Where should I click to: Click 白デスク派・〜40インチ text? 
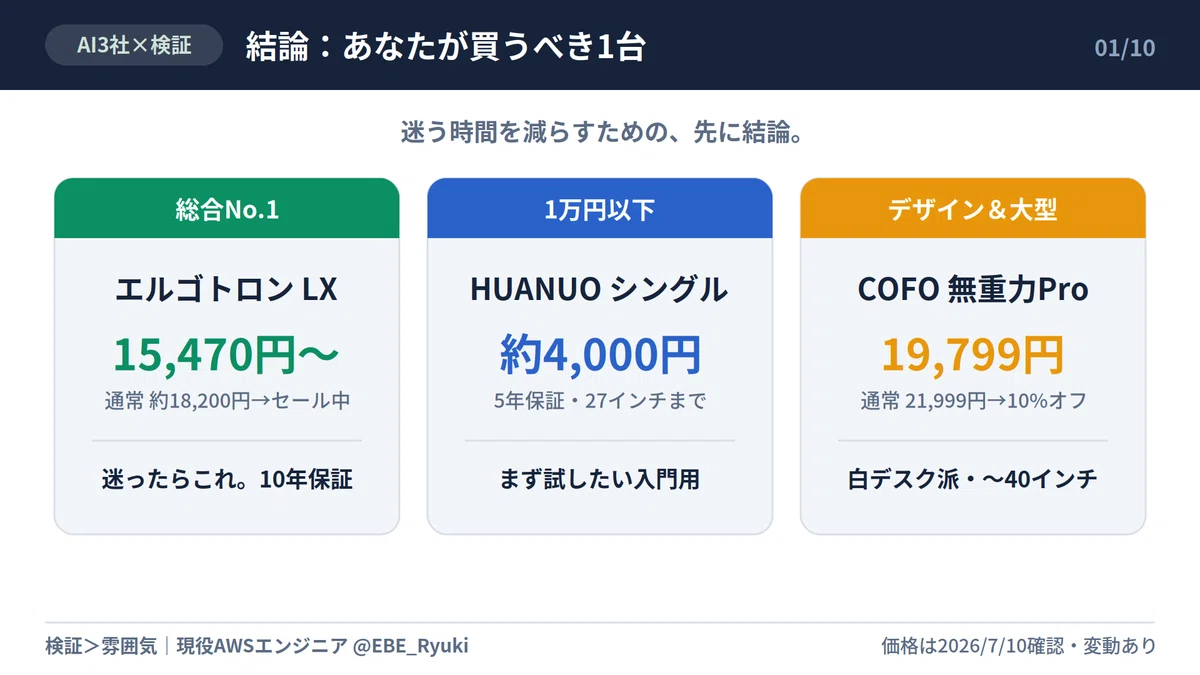coord(973,480)
